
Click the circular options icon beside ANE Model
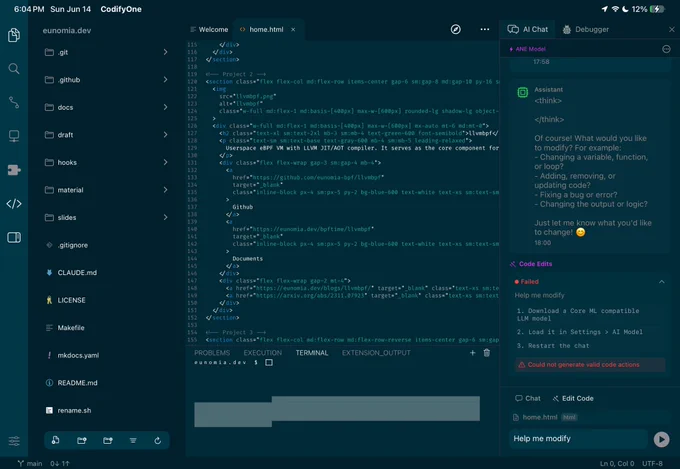[666, 49]
